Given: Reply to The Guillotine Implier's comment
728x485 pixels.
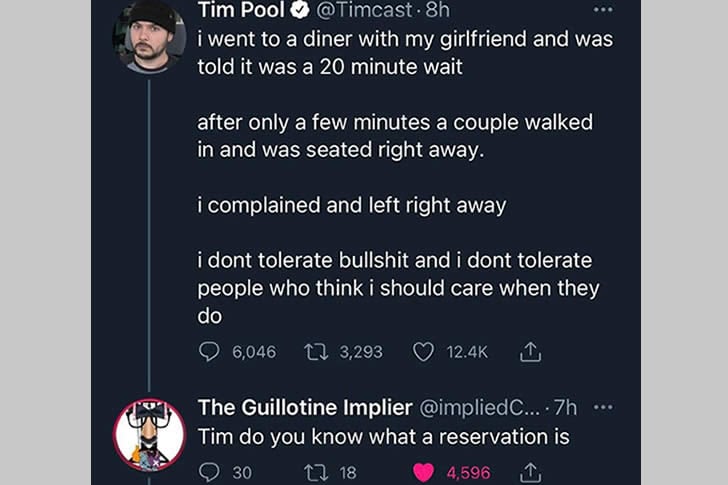Looking at the screenshot, I should 209,472.
